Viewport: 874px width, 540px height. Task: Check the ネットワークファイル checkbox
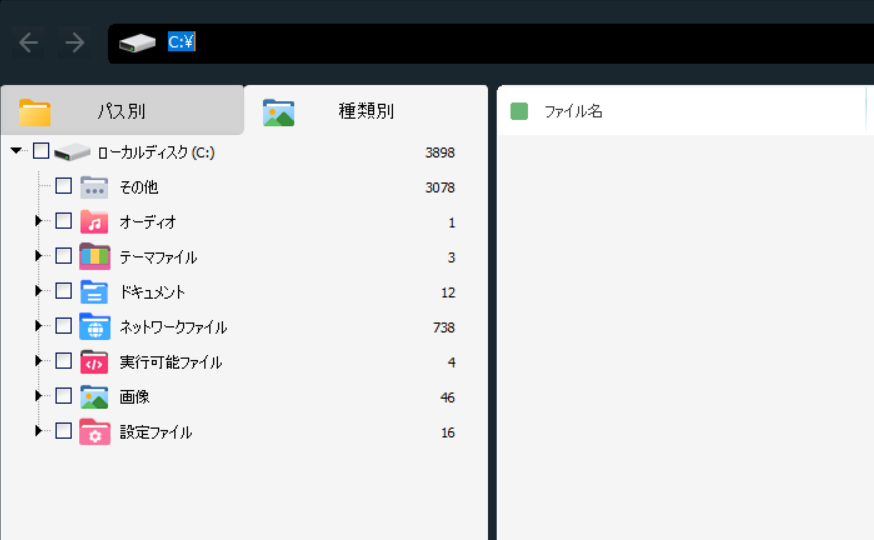(x=64, y=325)
